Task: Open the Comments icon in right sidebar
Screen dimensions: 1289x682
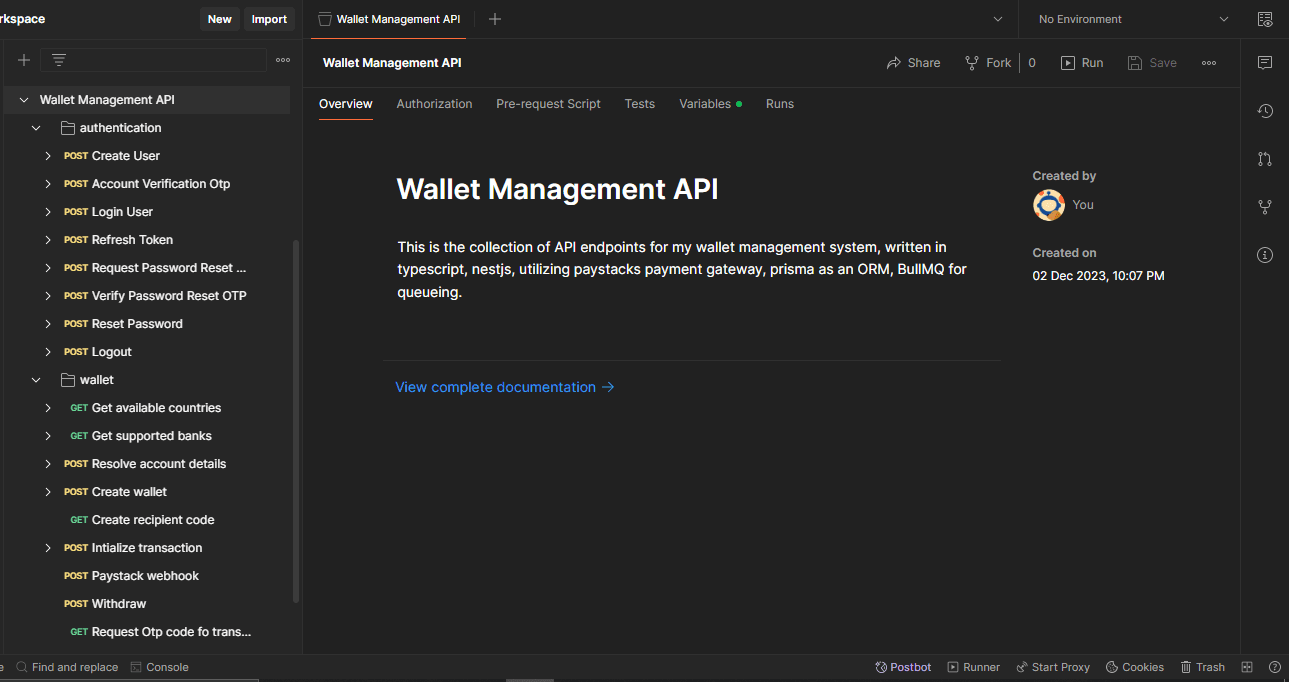Action: [1265, 63]
